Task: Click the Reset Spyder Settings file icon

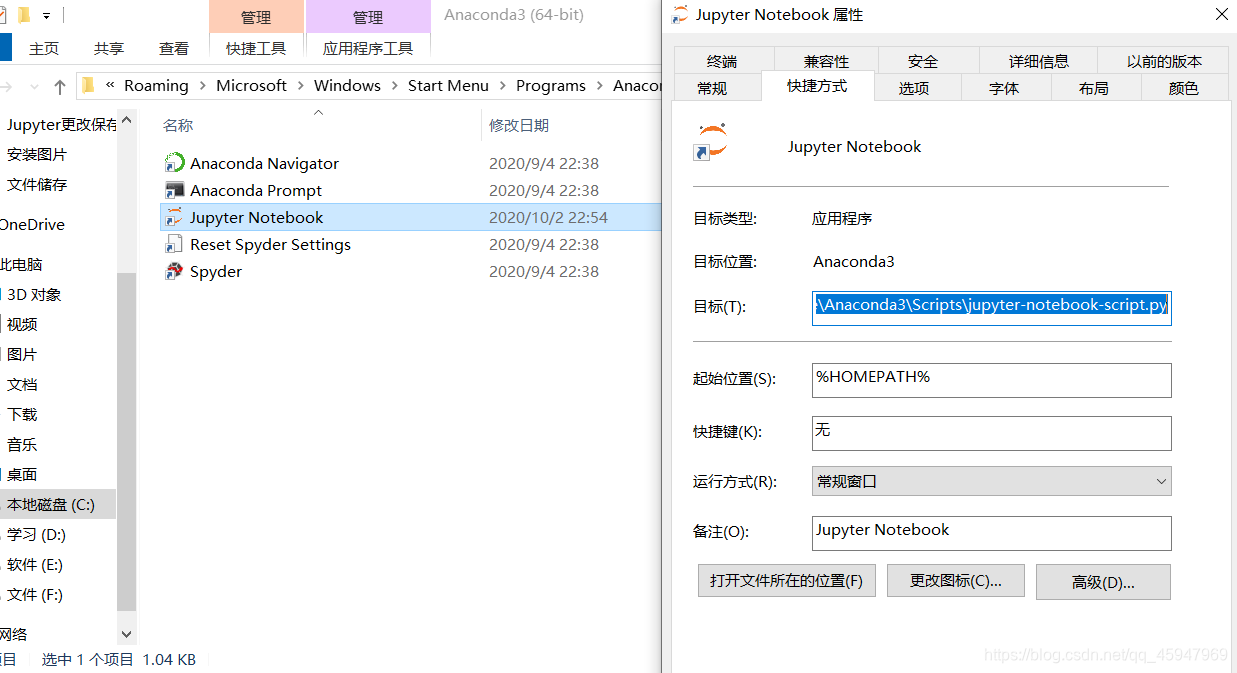Action: 175,244
